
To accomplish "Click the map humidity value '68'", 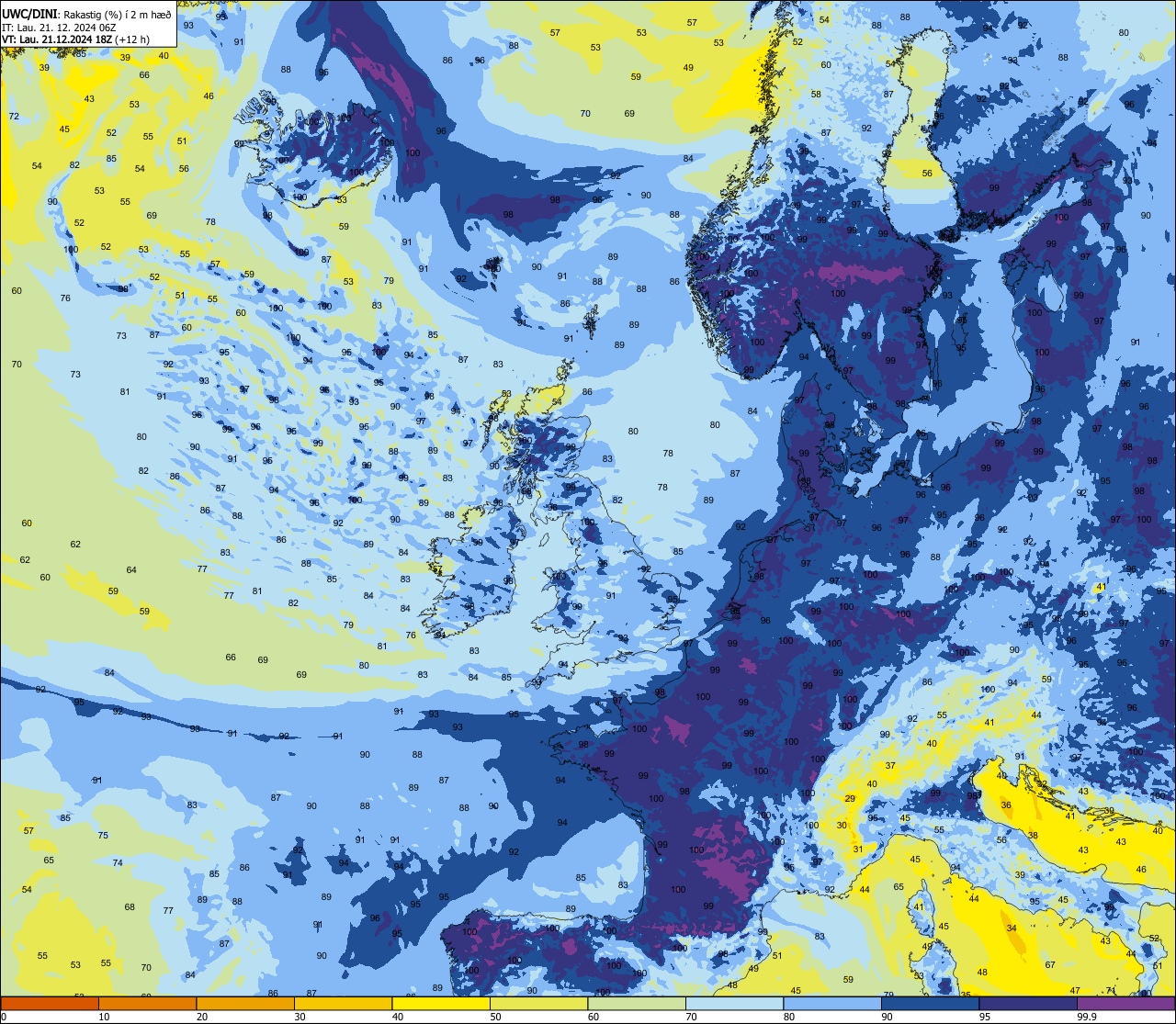I will pos(130,907).
